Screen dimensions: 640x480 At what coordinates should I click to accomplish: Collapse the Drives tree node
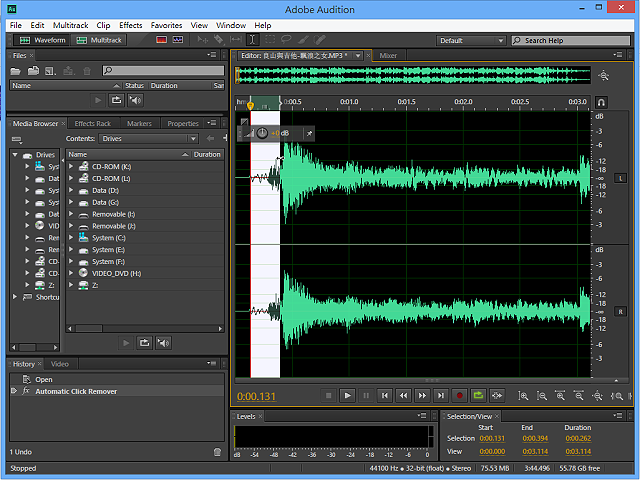tap(15, 155)
